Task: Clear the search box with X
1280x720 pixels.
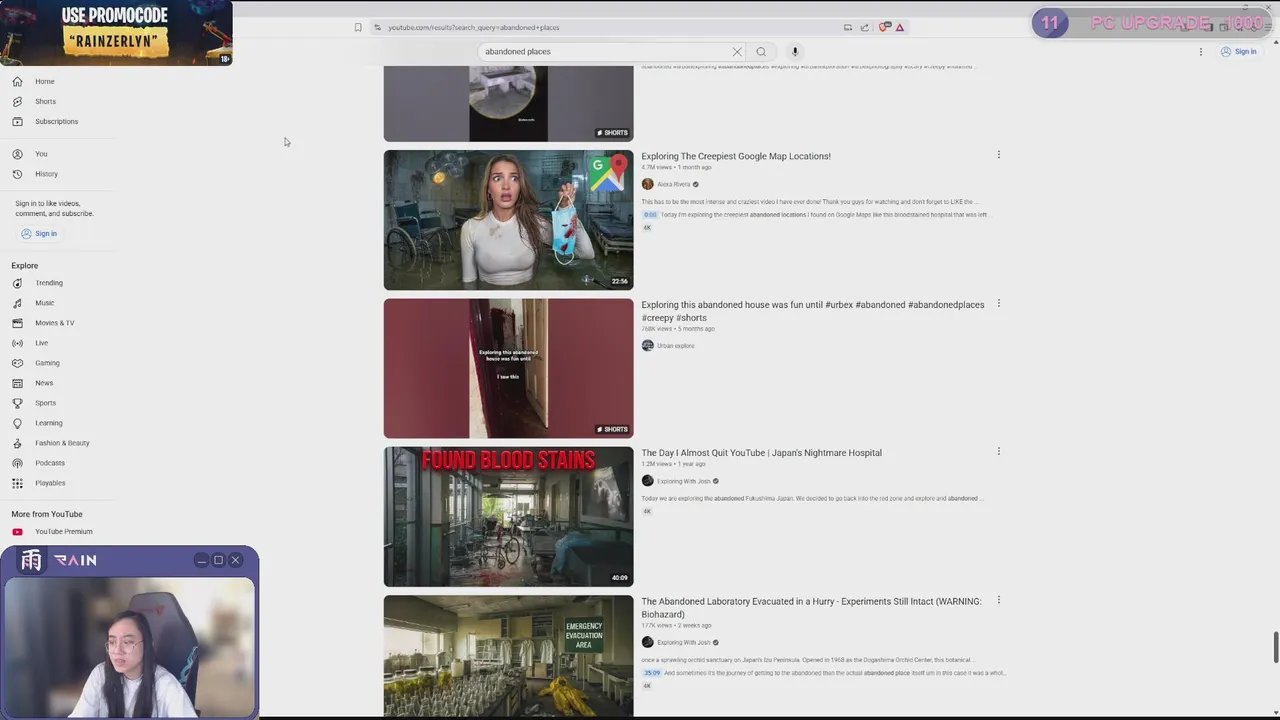Action: (737, 52)
